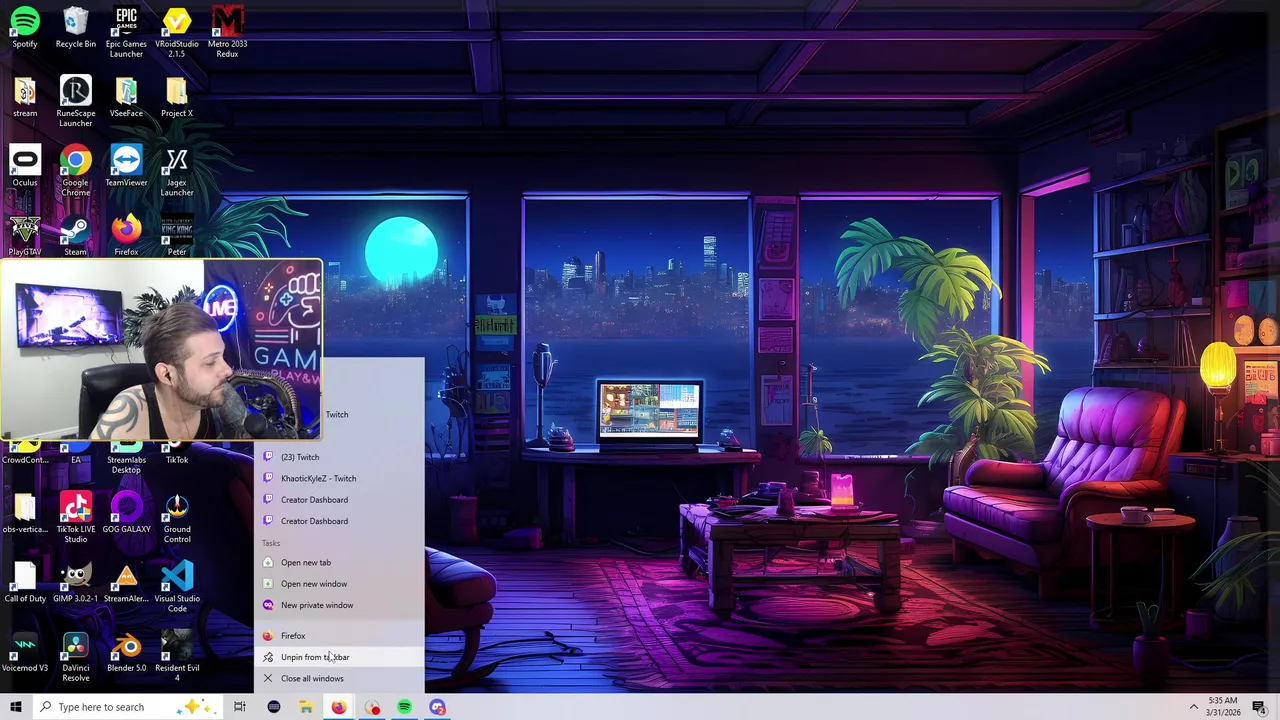Image resolution: width=1280 pixels, height=720 pixels.
Task: Select the StreamAlerts desktop shortcut
Action: 126,582
